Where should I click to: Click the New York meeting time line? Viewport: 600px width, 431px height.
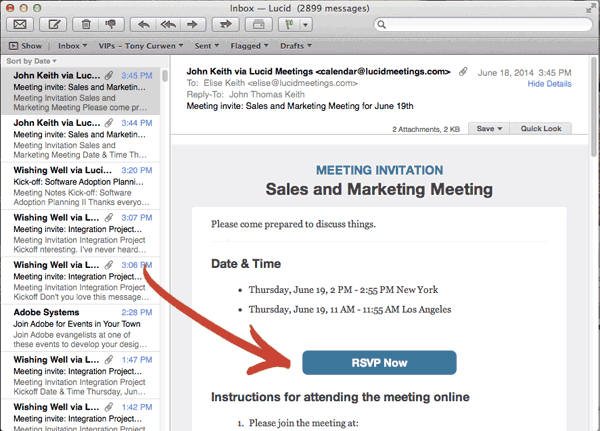[343, 290]
